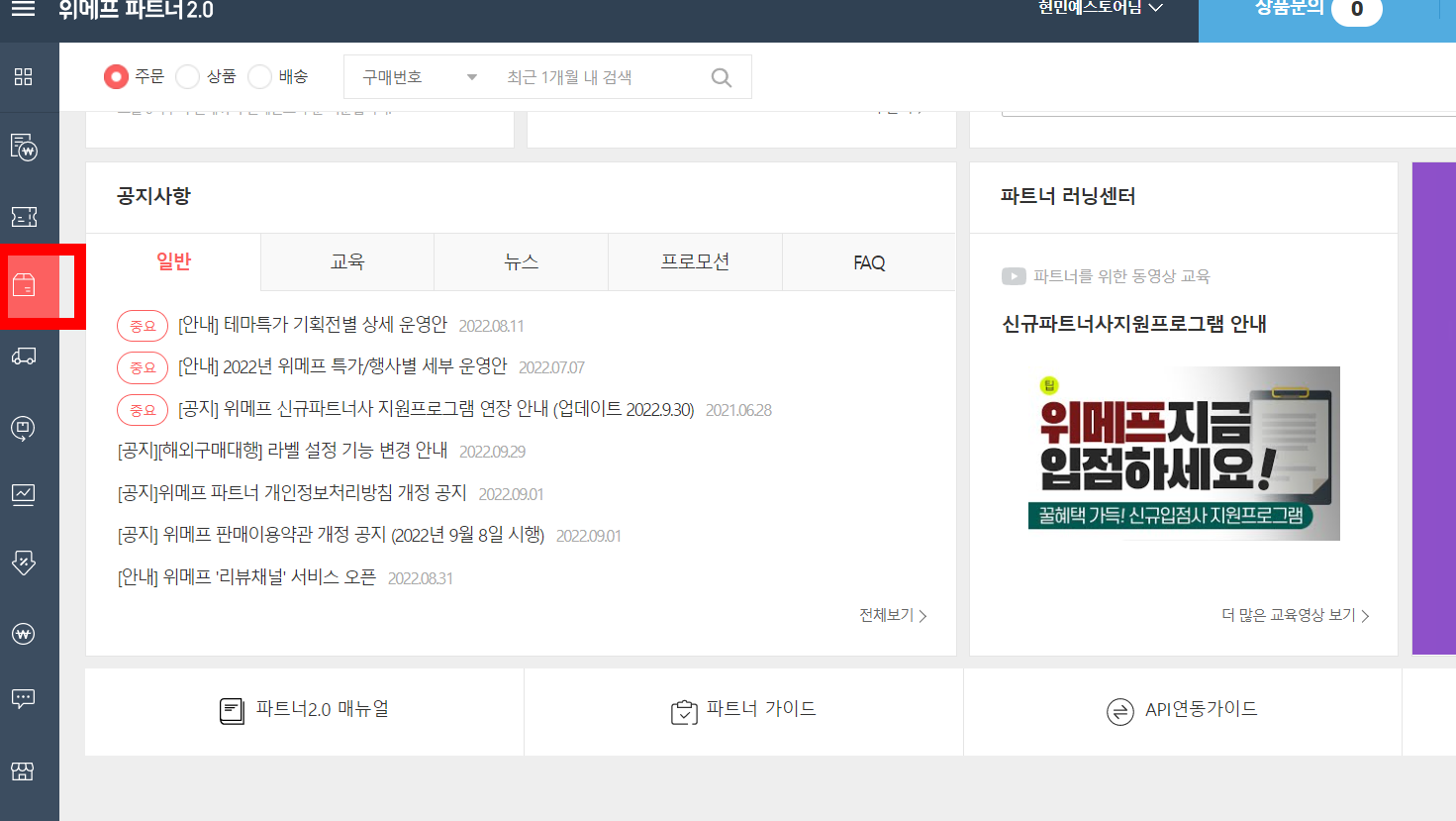Open the dashboard grid icon in the sidebar
1456x821 pixels.
(x=24, y=76)
